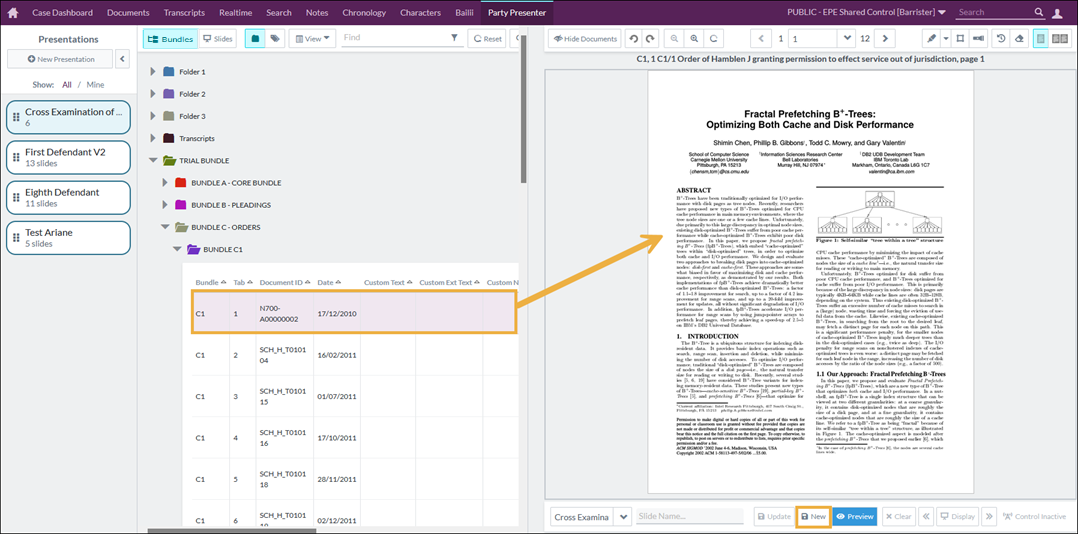Select the rectangle area tool
The width and height of the screenshot is (1078, 534).
pos(960,38)
